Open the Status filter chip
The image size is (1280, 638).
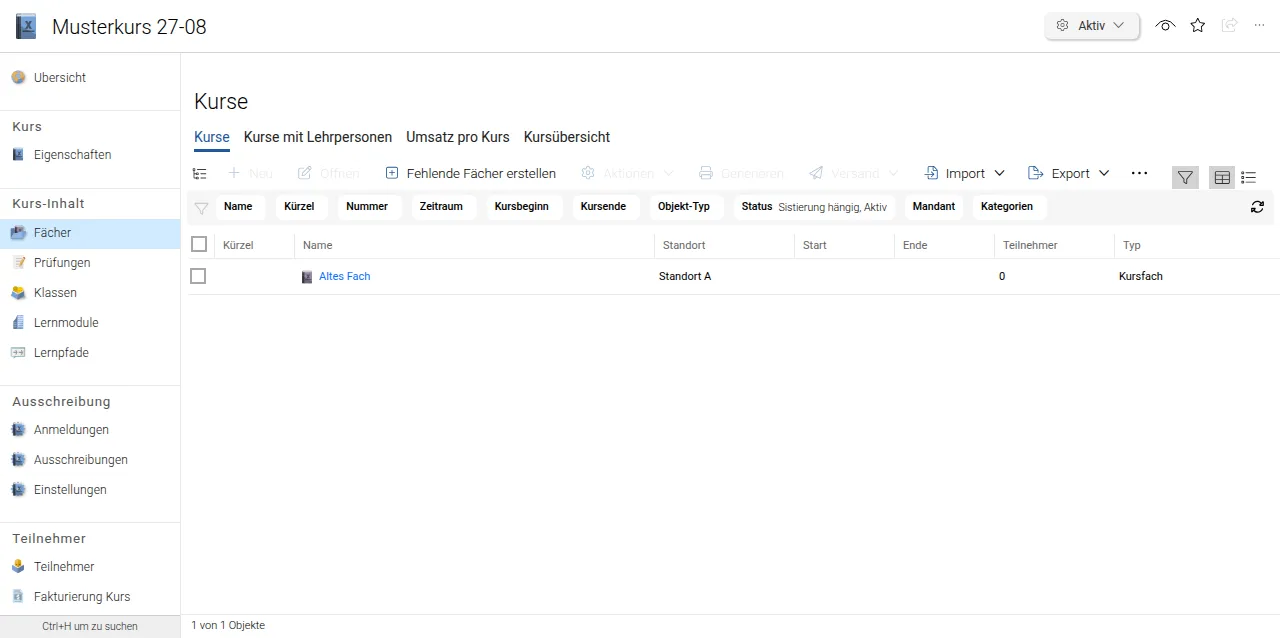[x=814, y=207]
